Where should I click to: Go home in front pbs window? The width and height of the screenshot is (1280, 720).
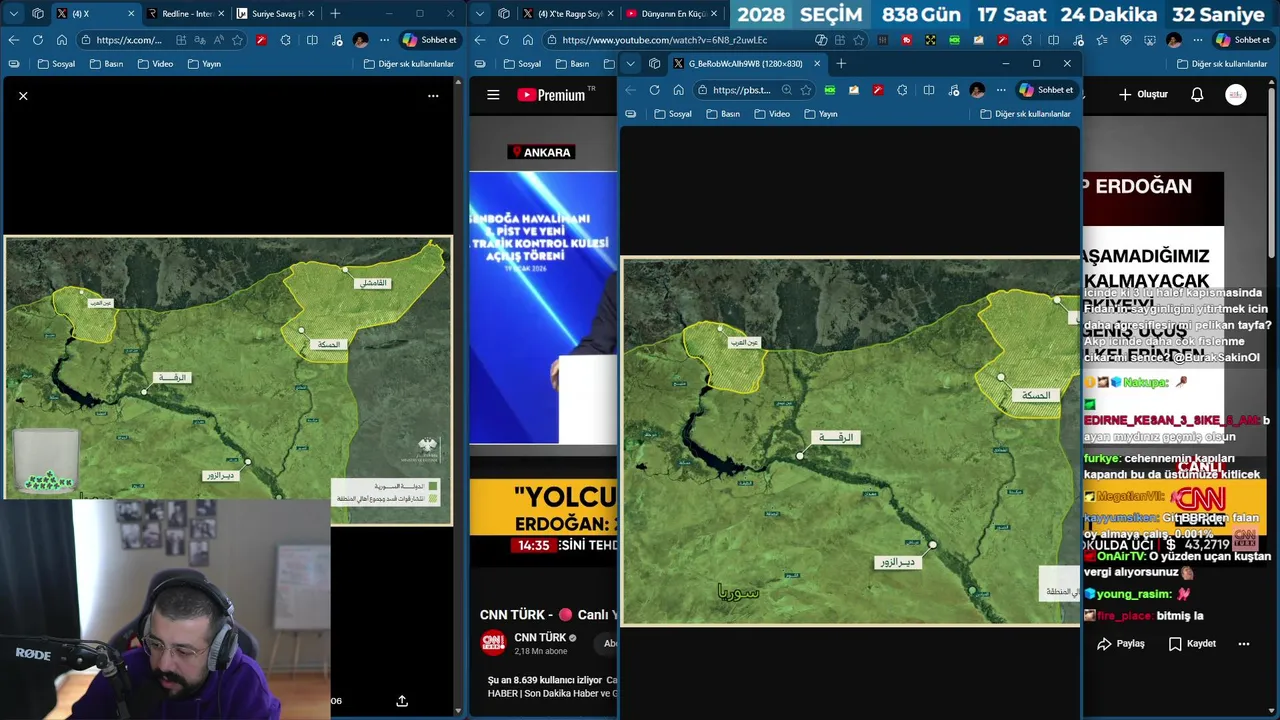(678, 90)
